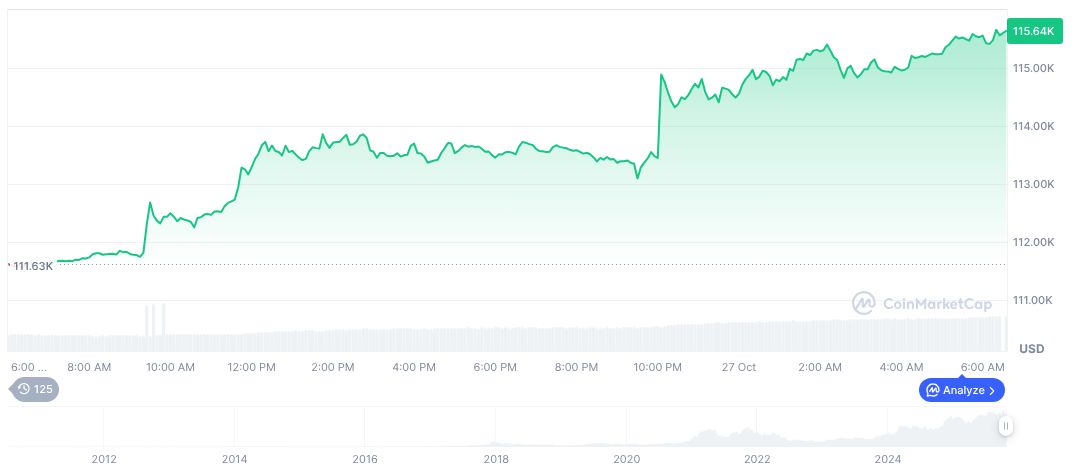The width and height of the screenshot is (1072, 470).
Task: Click the CoinMarketCap watermark logo
Action: coord(920,302)
